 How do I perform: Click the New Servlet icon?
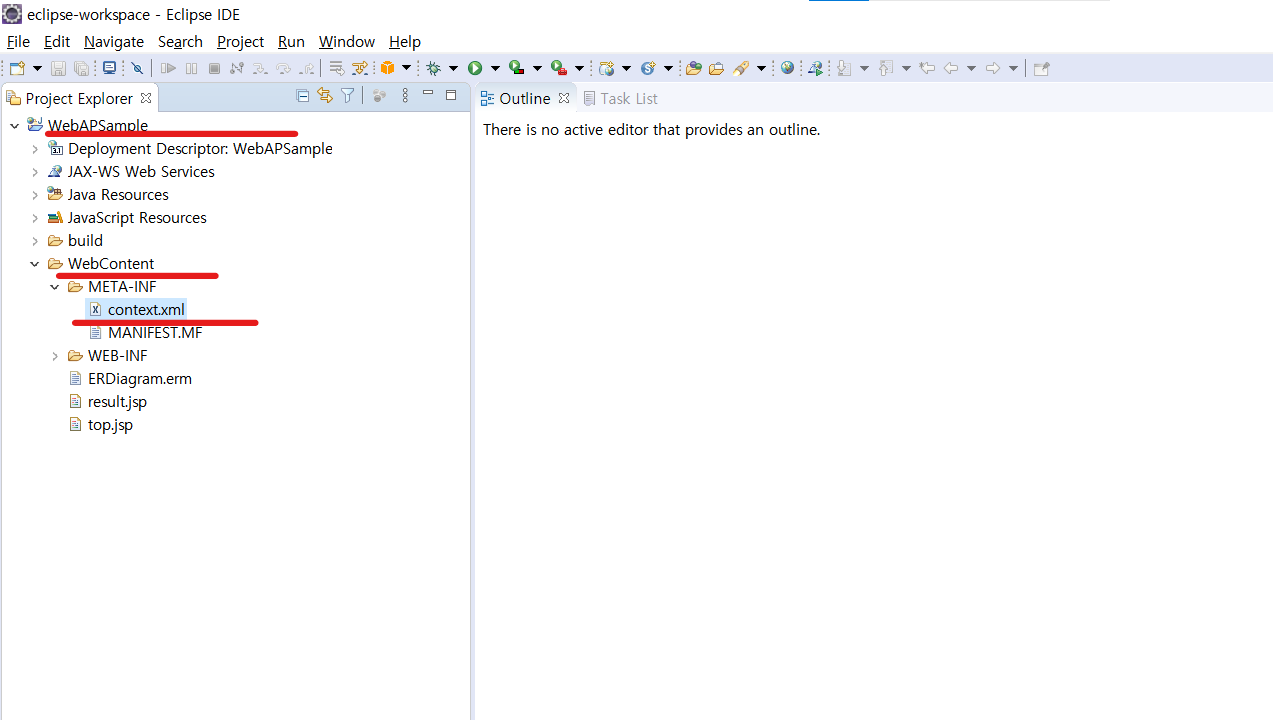pos(648,68)
